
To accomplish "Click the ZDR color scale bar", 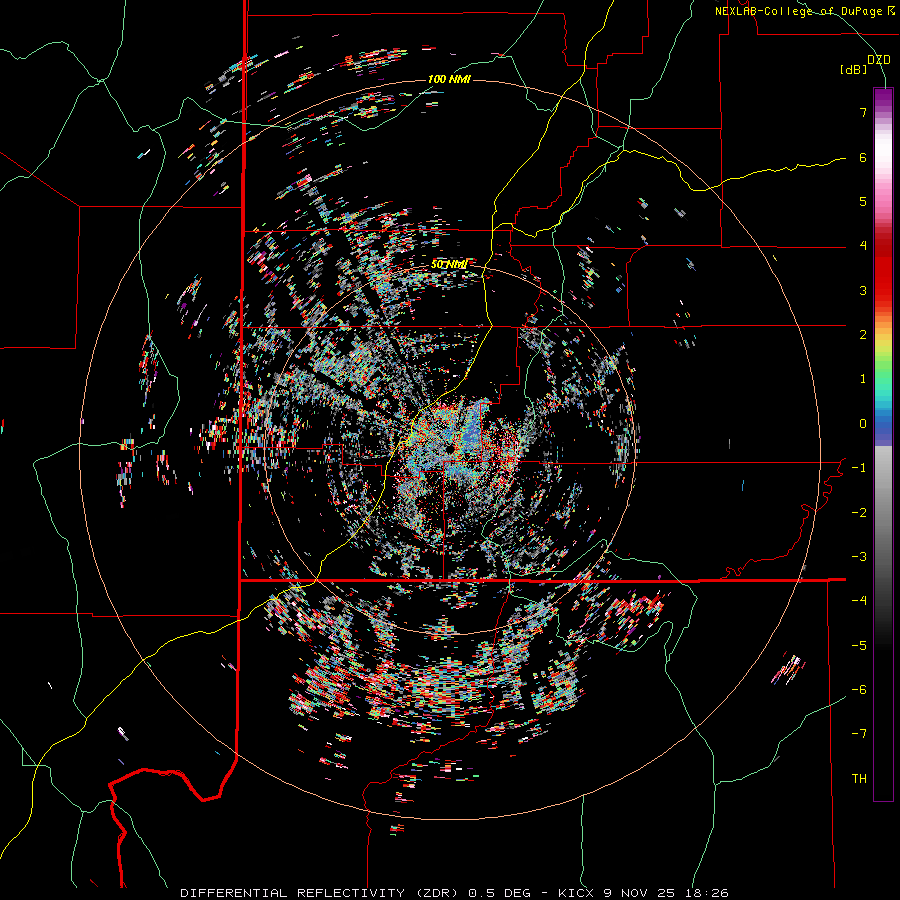I will point(883,444).
